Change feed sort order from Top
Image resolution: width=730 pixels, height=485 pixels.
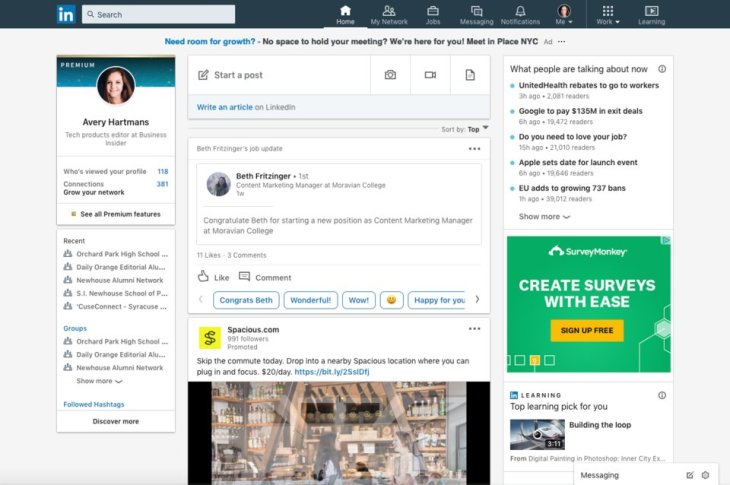(479, 129)
